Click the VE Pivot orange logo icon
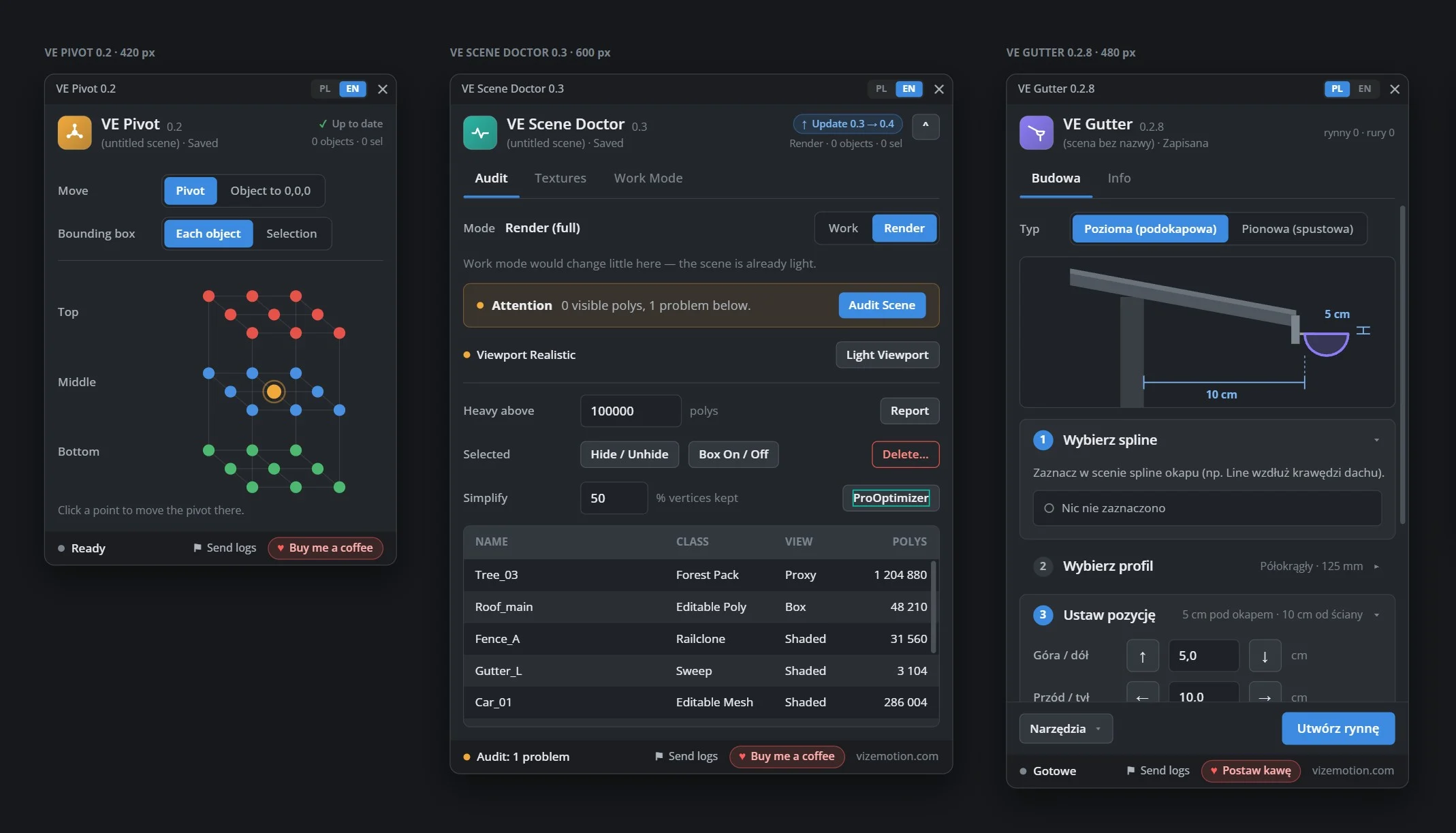The width and height of the screenshot is (1456, 833). tap(75, 132)
